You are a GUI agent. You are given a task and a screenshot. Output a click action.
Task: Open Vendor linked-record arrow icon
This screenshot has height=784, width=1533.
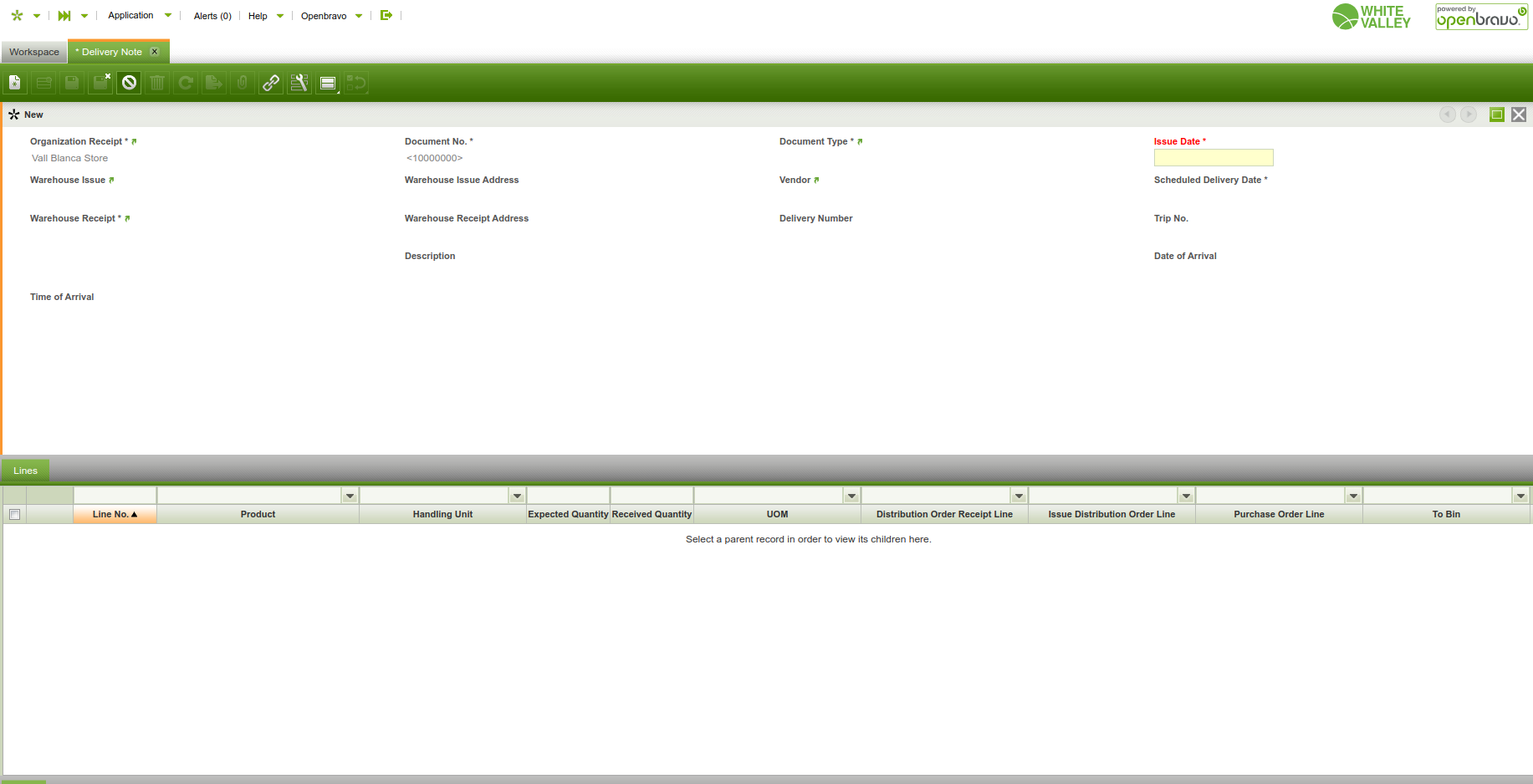(816, 180)
